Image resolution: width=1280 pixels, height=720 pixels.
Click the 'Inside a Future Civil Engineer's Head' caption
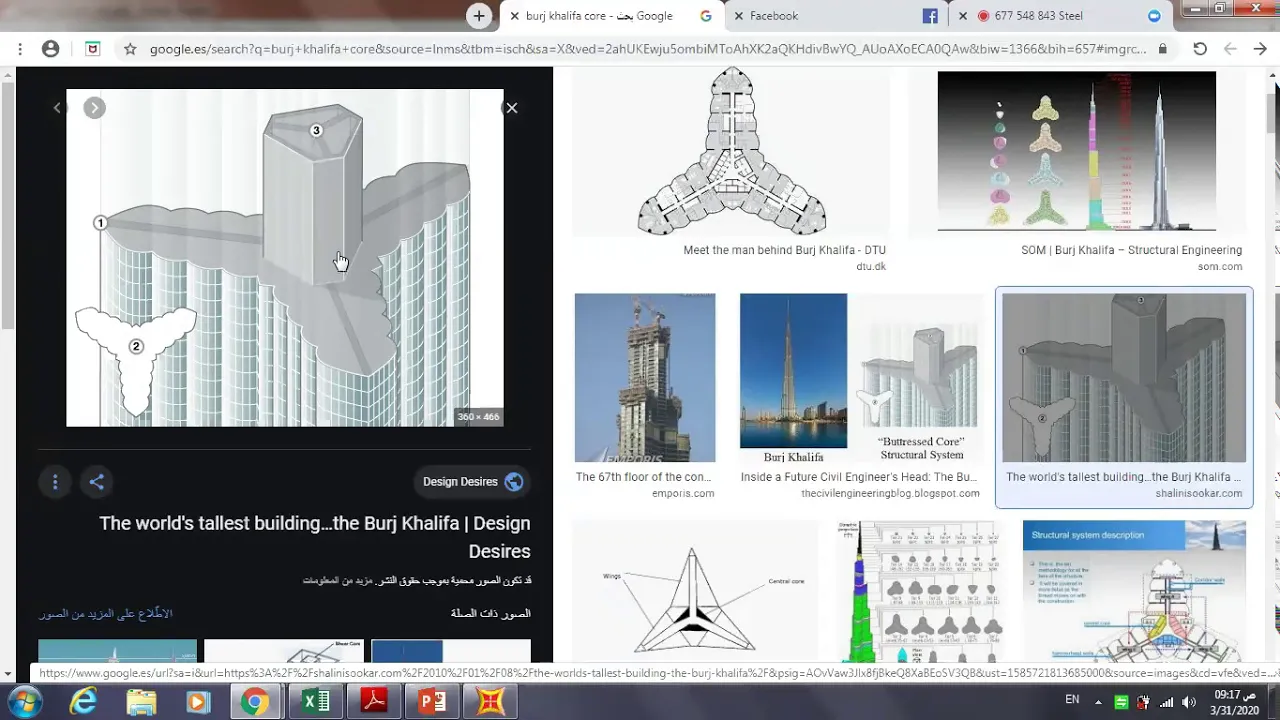[x=858, y=477]
